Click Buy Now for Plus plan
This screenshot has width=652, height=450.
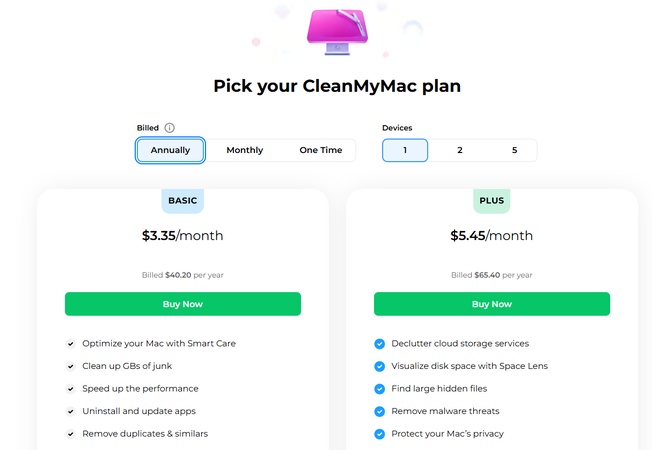coord(491,304)
